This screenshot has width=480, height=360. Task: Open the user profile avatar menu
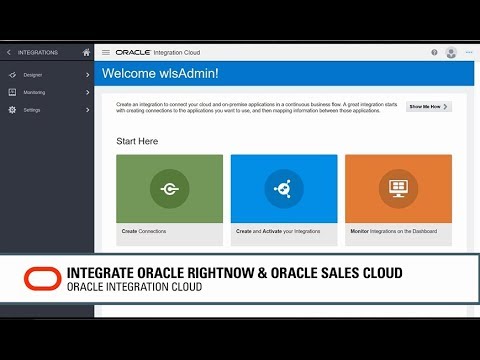pyautogui.click(x=451, y=53)
